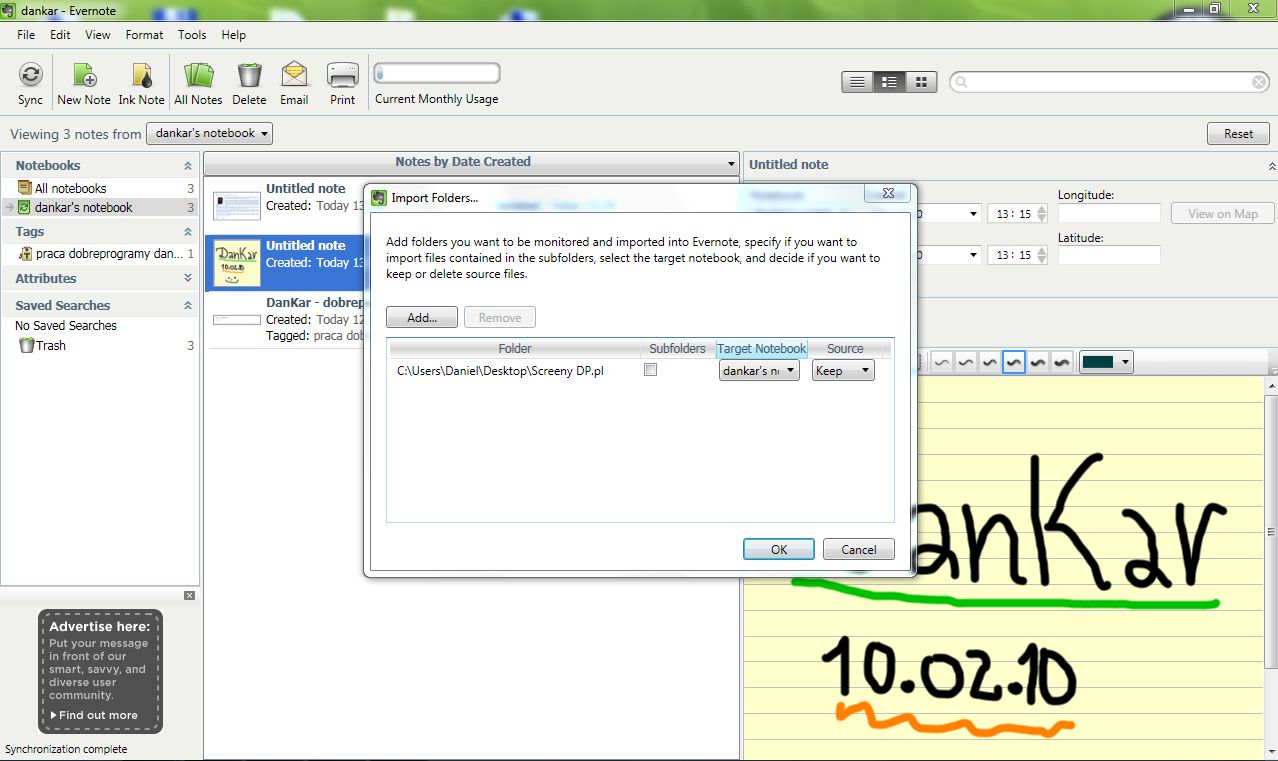Screen dimensions: 1278x761
Task: Select the fifth pen stroke thickness
Action: pos(1038,362)
